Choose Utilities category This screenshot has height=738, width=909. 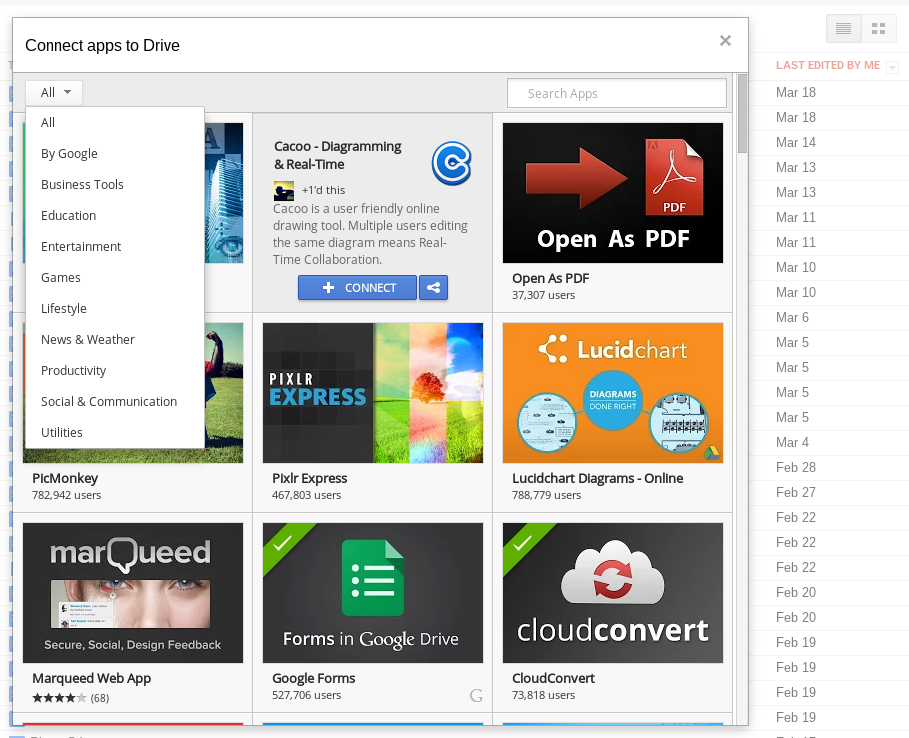pyautogui.click(x=115, y=432)
